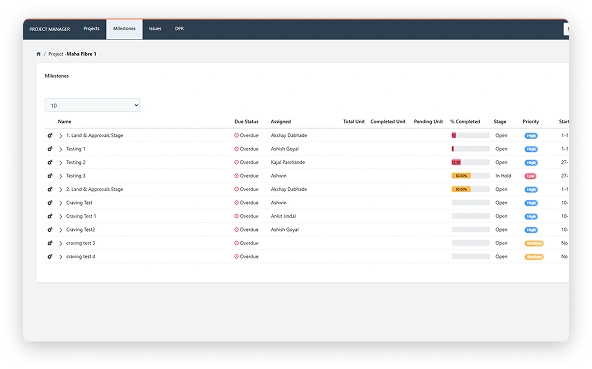Click action icon for 1. Land & Approvals Stage
The width and height of the screenshot is (592, 369).
[x=50, y=135]
